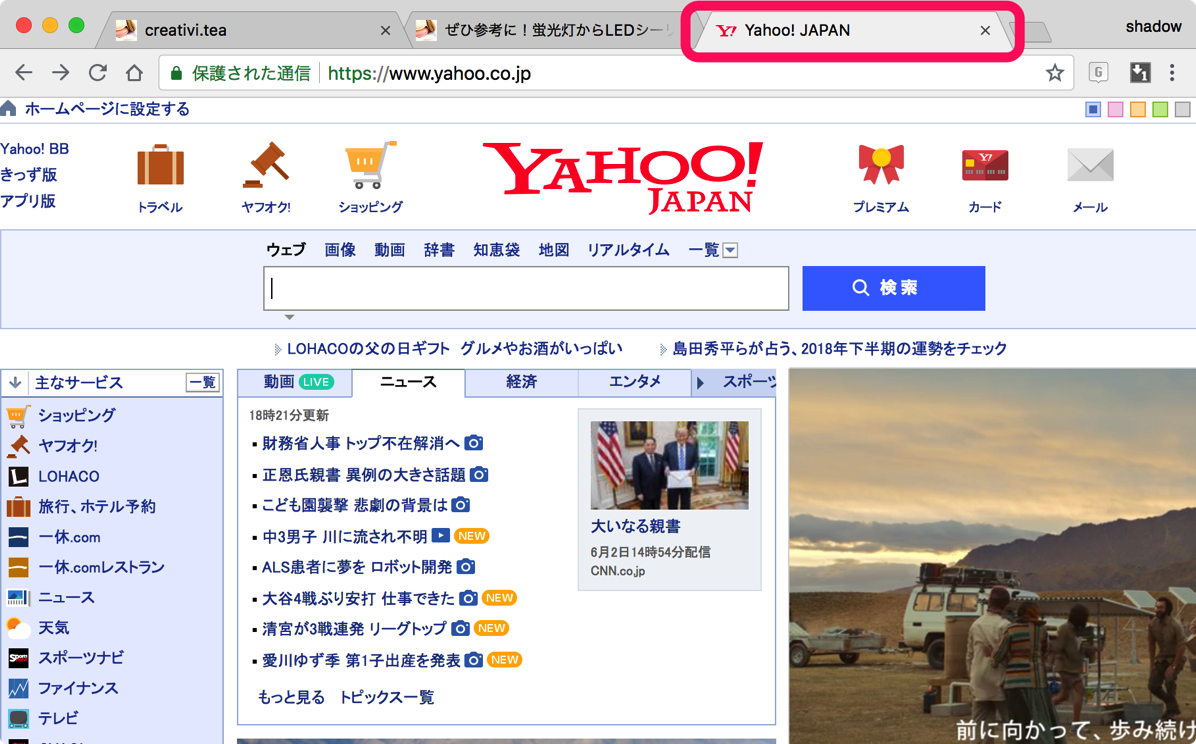1196x744 pixels.
Task: Click the browser forward arrow
Action: (61, 72)
